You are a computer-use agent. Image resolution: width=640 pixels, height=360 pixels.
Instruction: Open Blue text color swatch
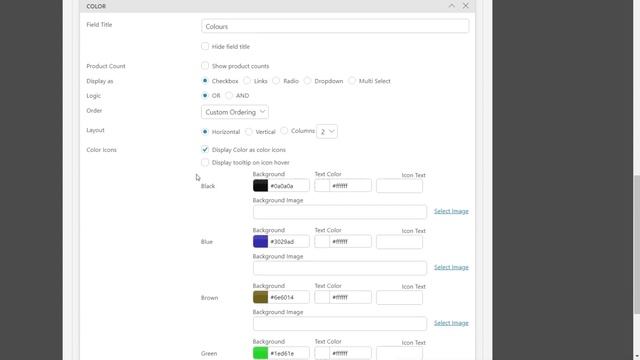point(322,242)
